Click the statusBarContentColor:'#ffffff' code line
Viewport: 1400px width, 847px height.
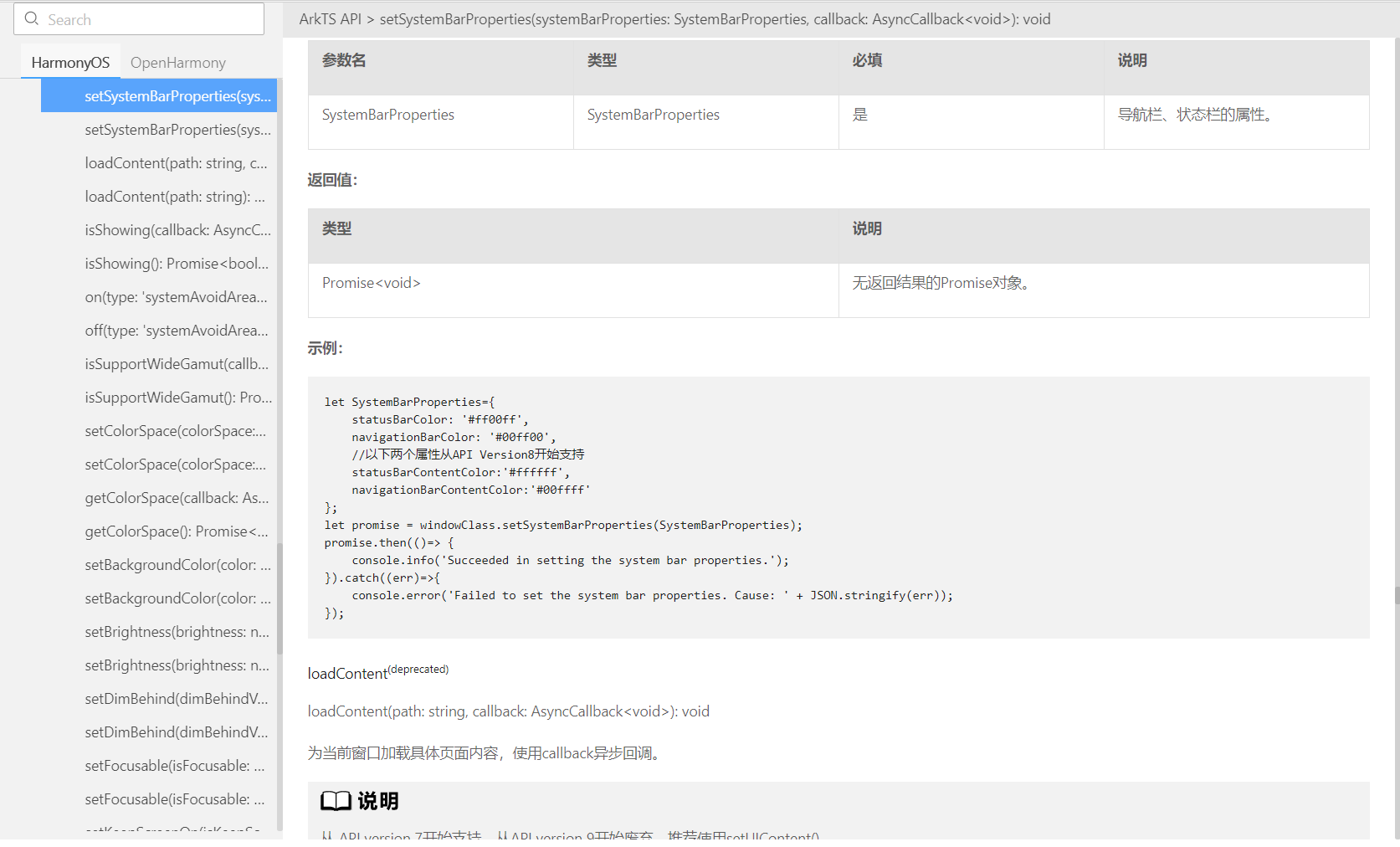460,472
